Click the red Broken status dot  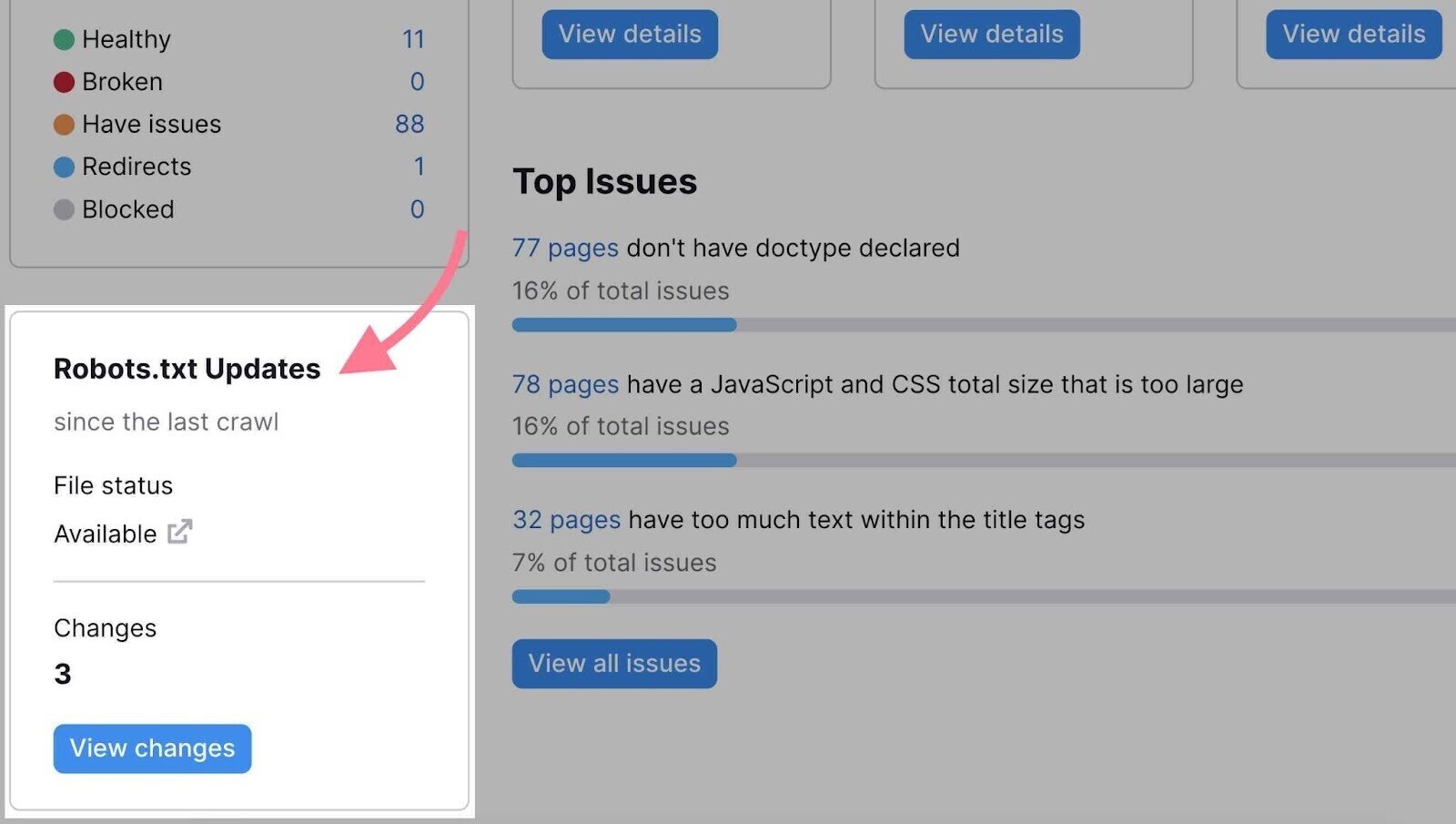[65, 82]
